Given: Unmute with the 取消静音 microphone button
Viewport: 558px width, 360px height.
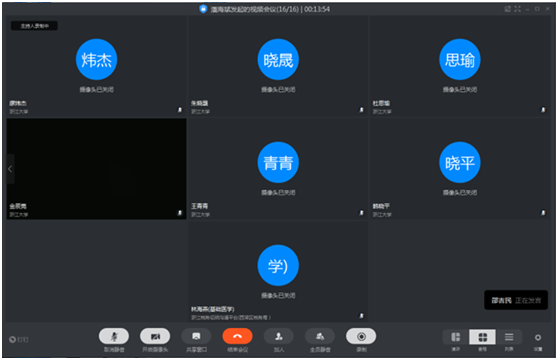Looking at the screenshot, I should [114, 336].
